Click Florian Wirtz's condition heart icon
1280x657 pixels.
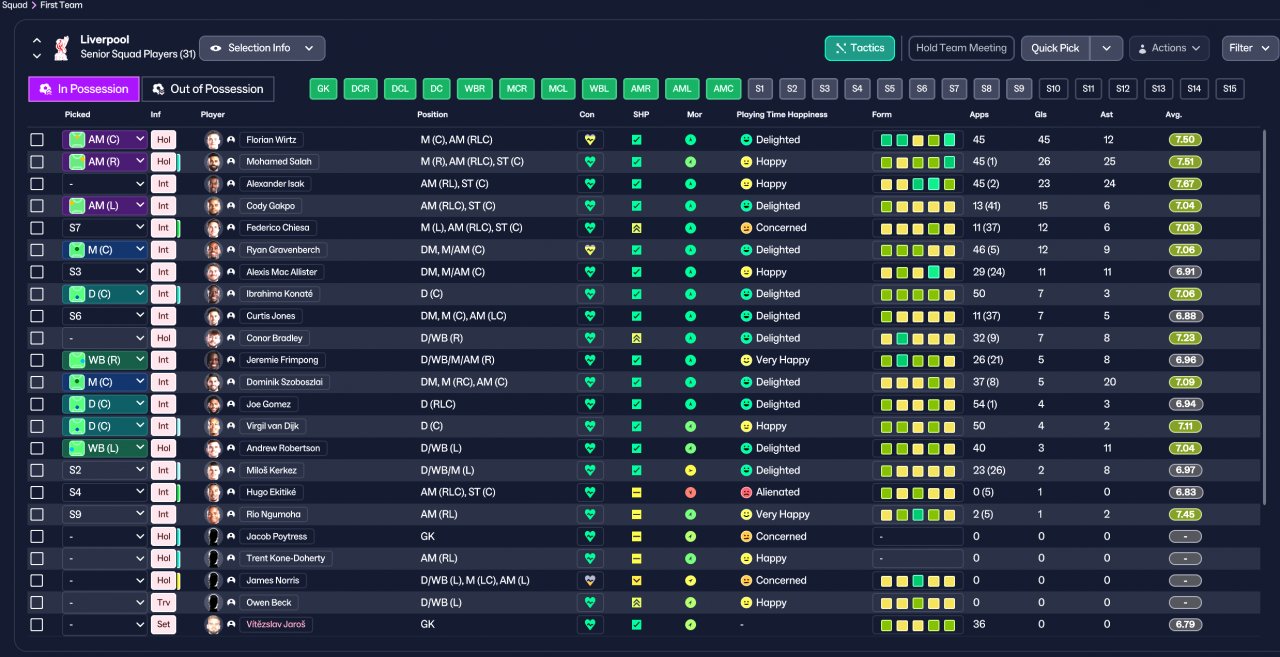590,140
